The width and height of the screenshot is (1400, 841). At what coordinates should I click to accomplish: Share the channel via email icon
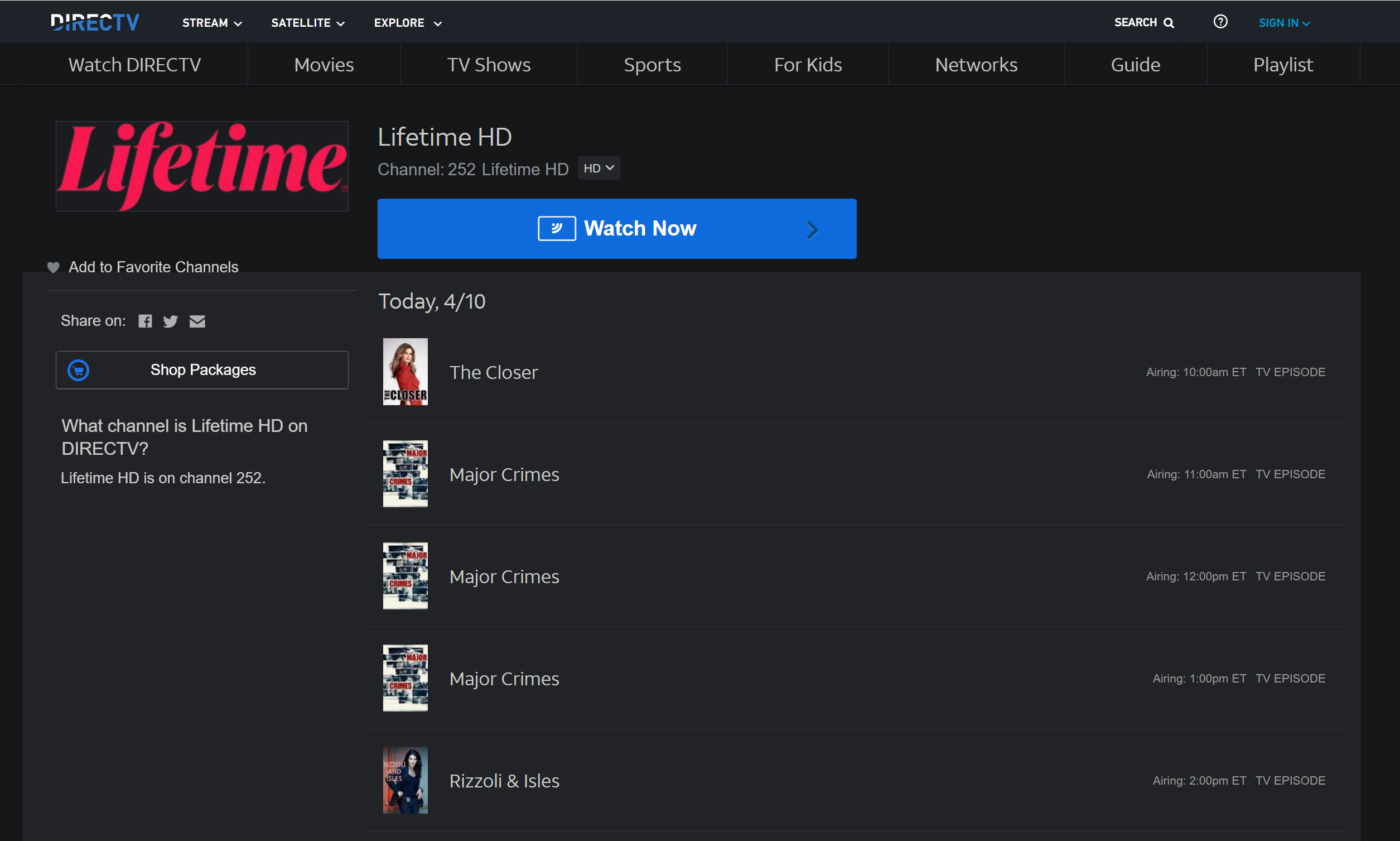[196, 321]
